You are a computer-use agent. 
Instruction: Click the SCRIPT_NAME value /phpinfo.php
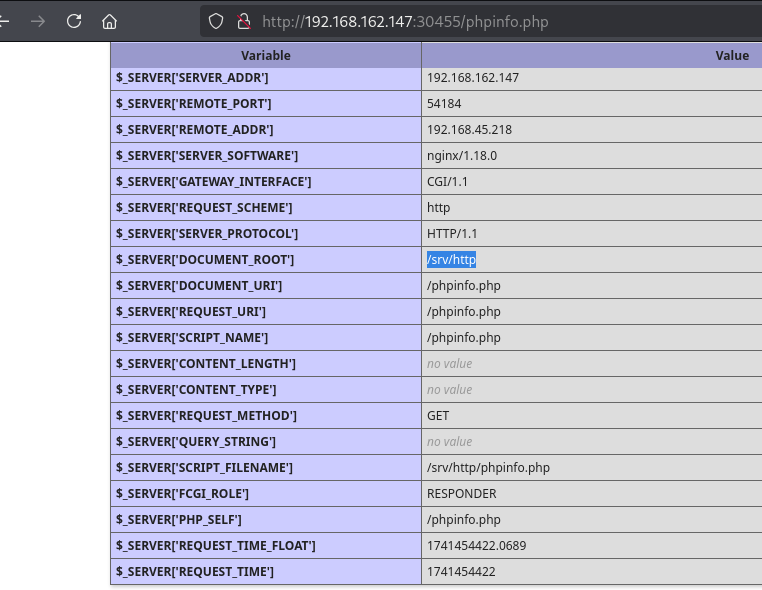tap(464, 338)
